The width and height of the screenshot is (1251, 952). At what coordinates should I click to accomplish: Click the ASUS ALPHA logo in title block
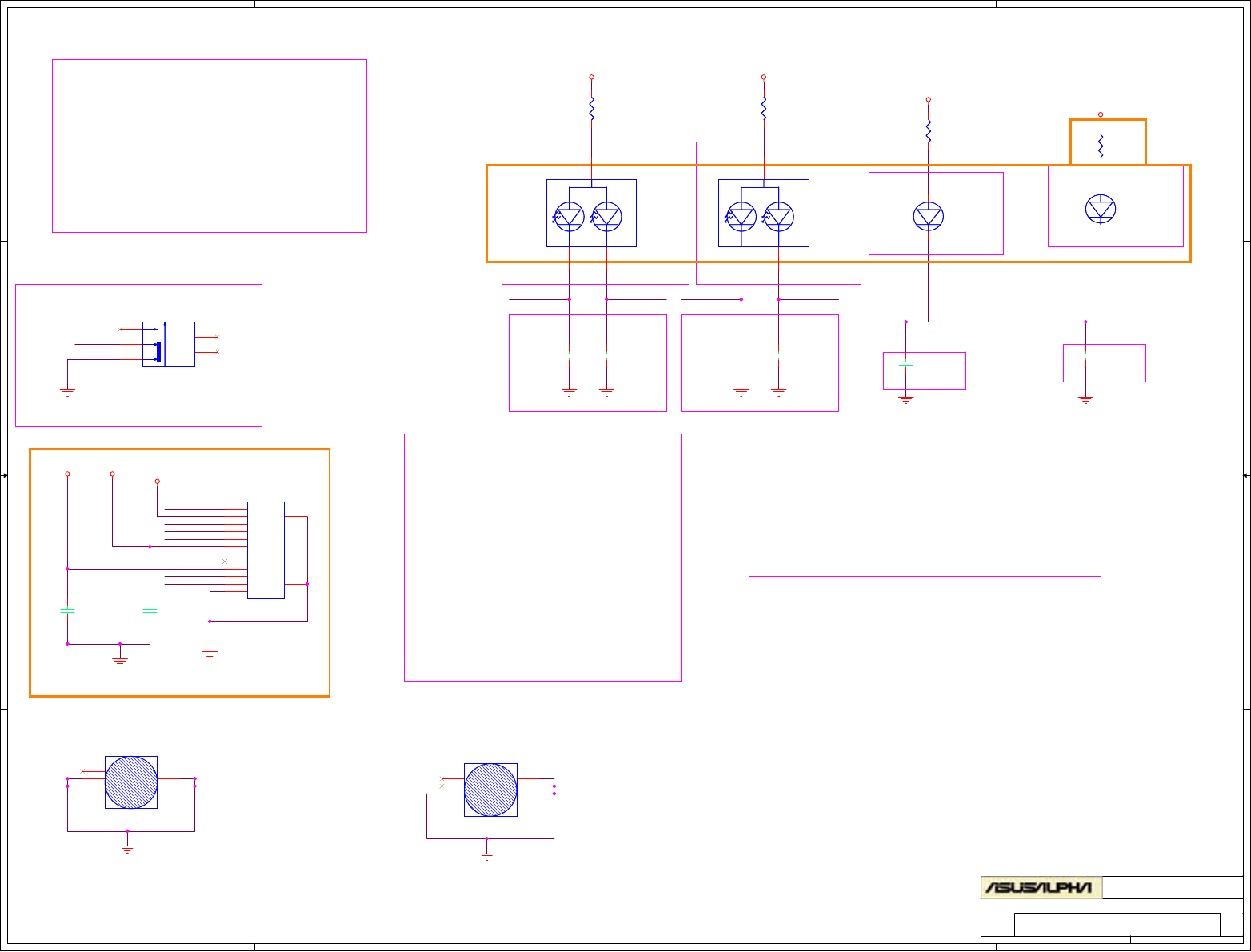[x=1041, y=887]
